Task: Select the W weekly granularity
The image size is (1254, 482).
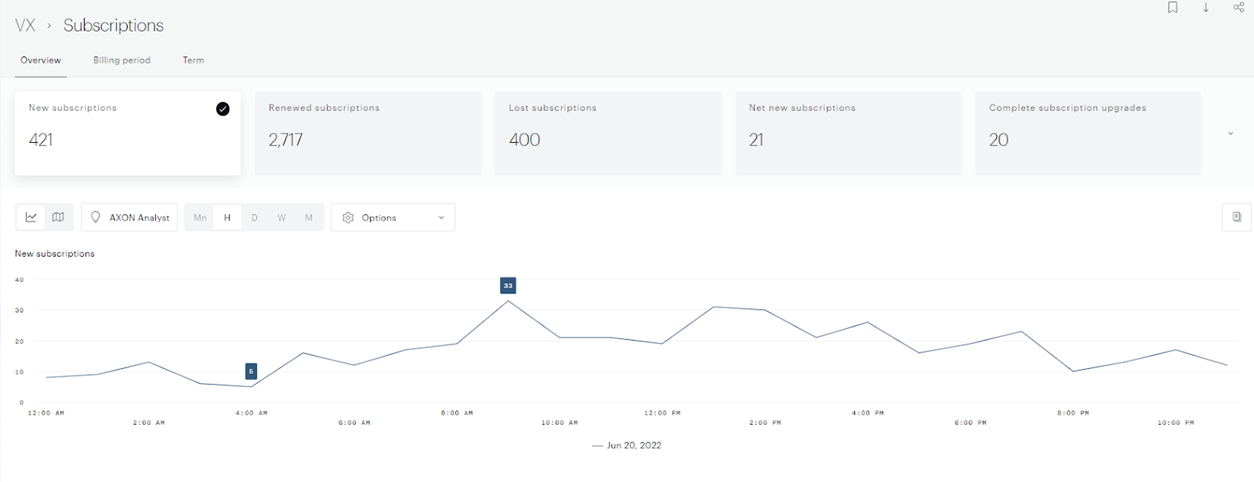Action: (282, 217)
